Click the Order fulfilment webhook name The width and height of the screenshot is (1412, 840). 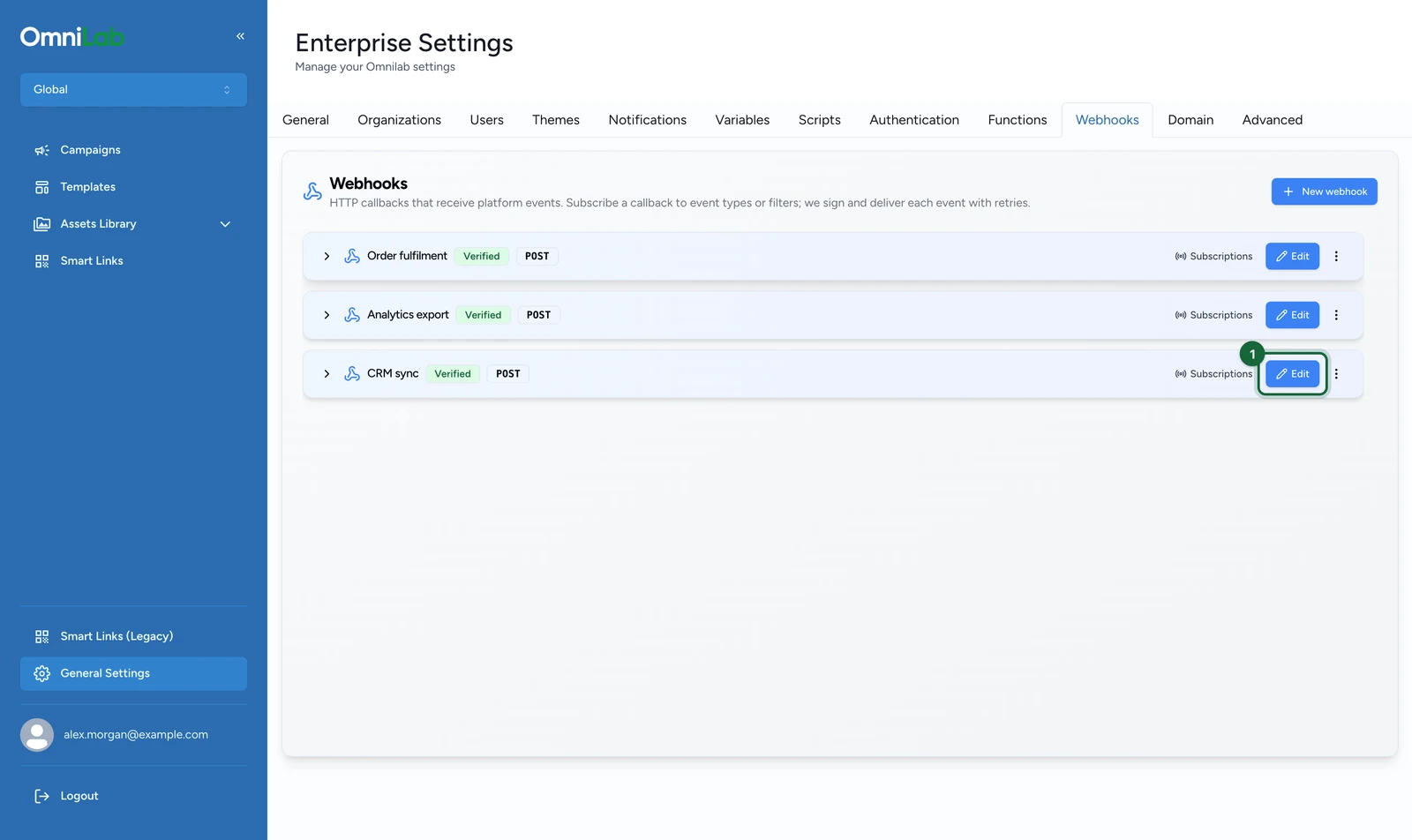pyautogui.click(x=407, y=256)
